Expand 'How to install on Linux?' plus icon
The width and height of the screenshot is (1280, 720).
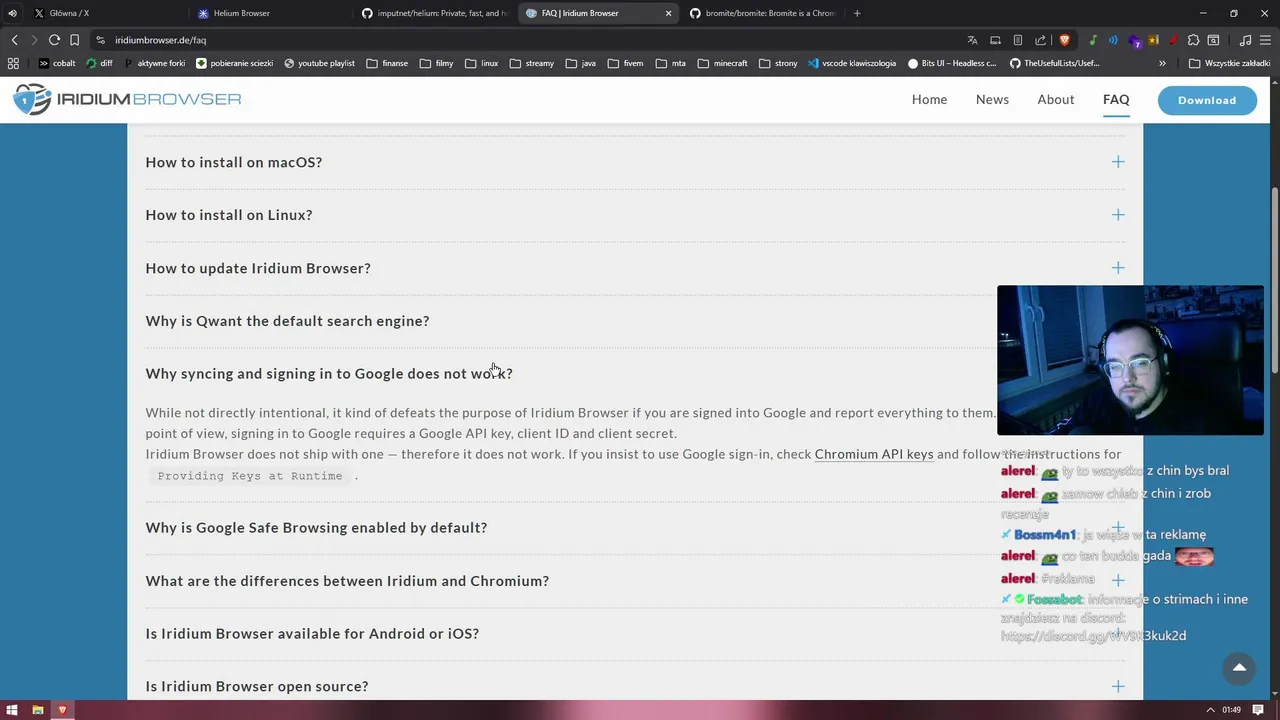pyautogui.click(x=1118, y=215)
